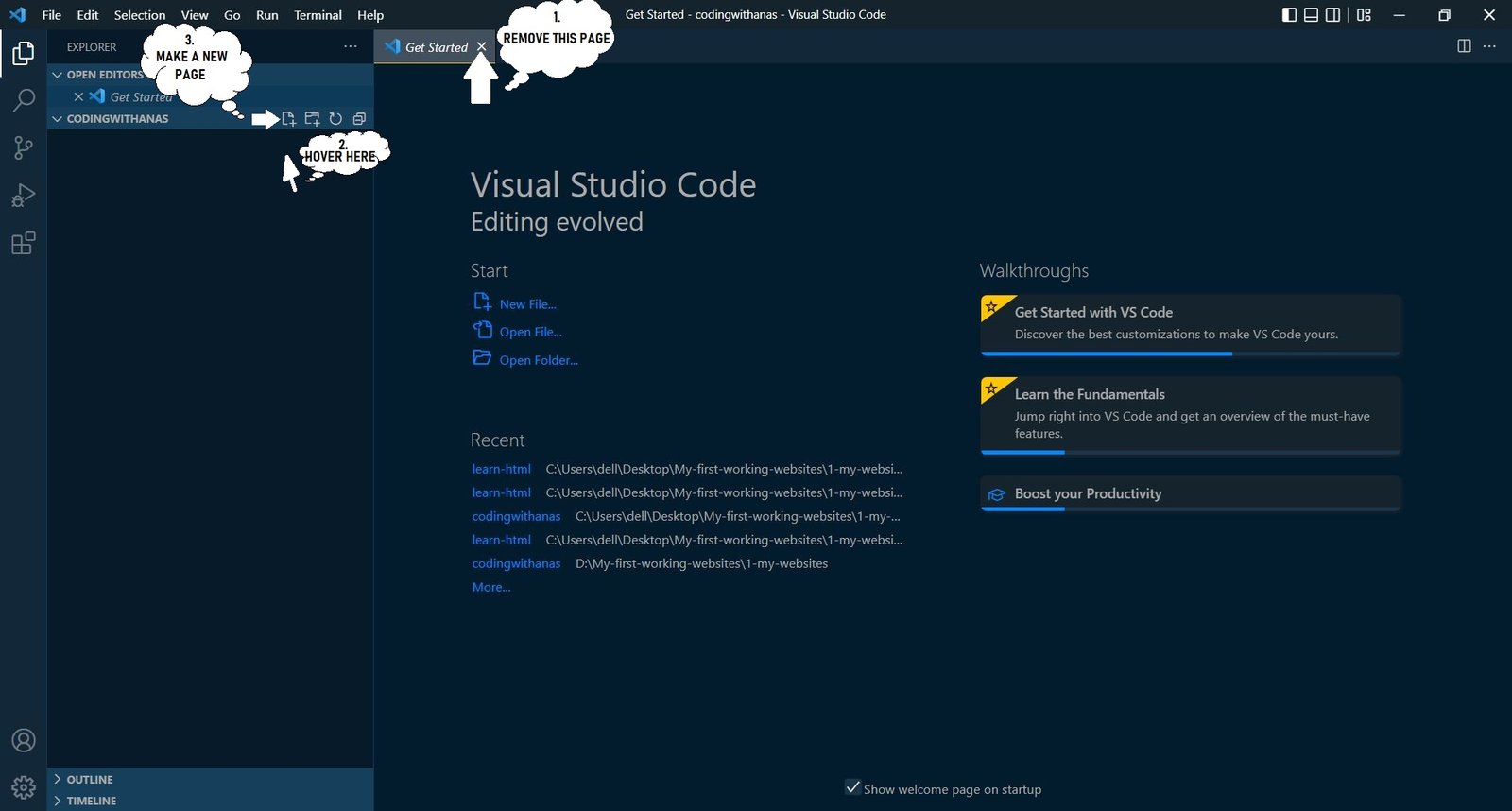This screenshot has width=1512, height=811.
Task: Open Get Started with VS Code walkthrough
Action: click(1191, 325)
